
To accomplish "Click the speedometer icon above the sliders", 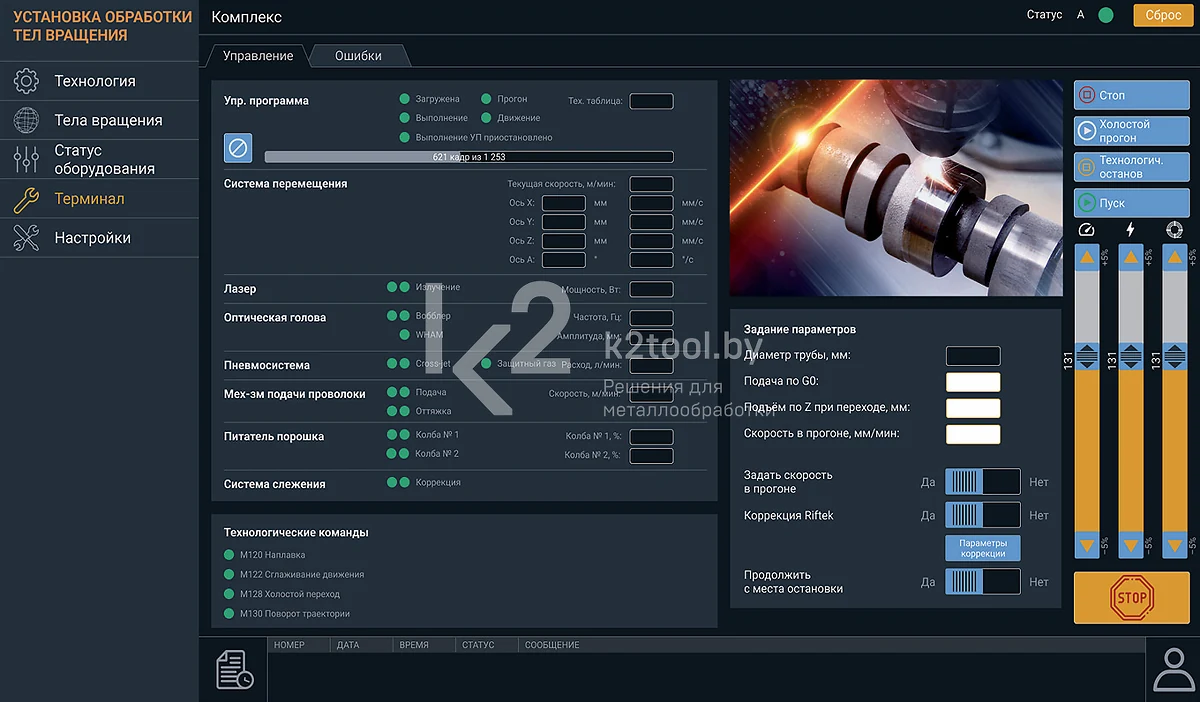I will click(x=1087, y=230).
